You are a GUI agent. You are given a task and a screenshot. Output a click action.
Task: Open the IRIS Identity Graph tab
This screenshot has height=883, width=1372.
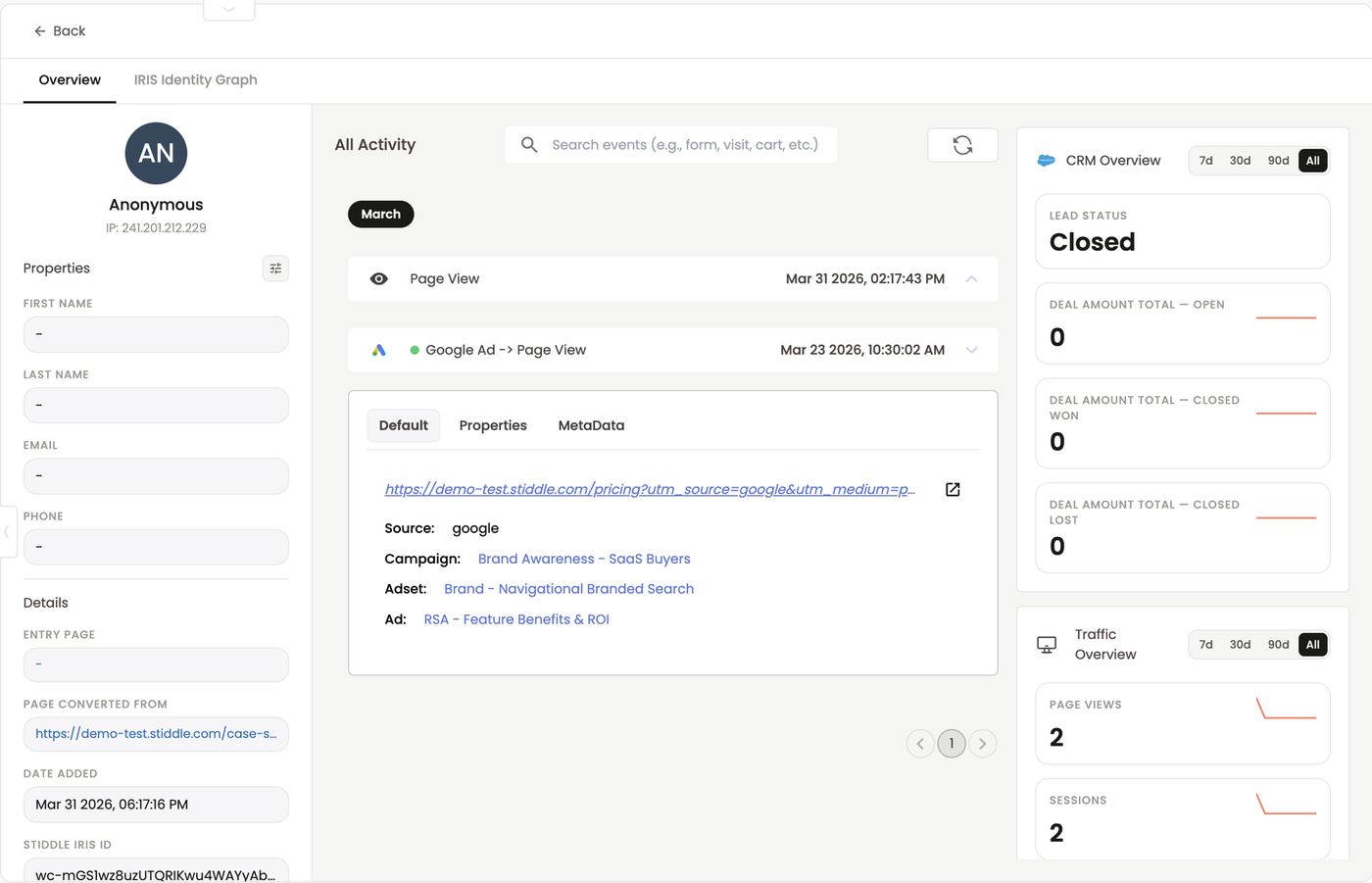tap(196, 80)
